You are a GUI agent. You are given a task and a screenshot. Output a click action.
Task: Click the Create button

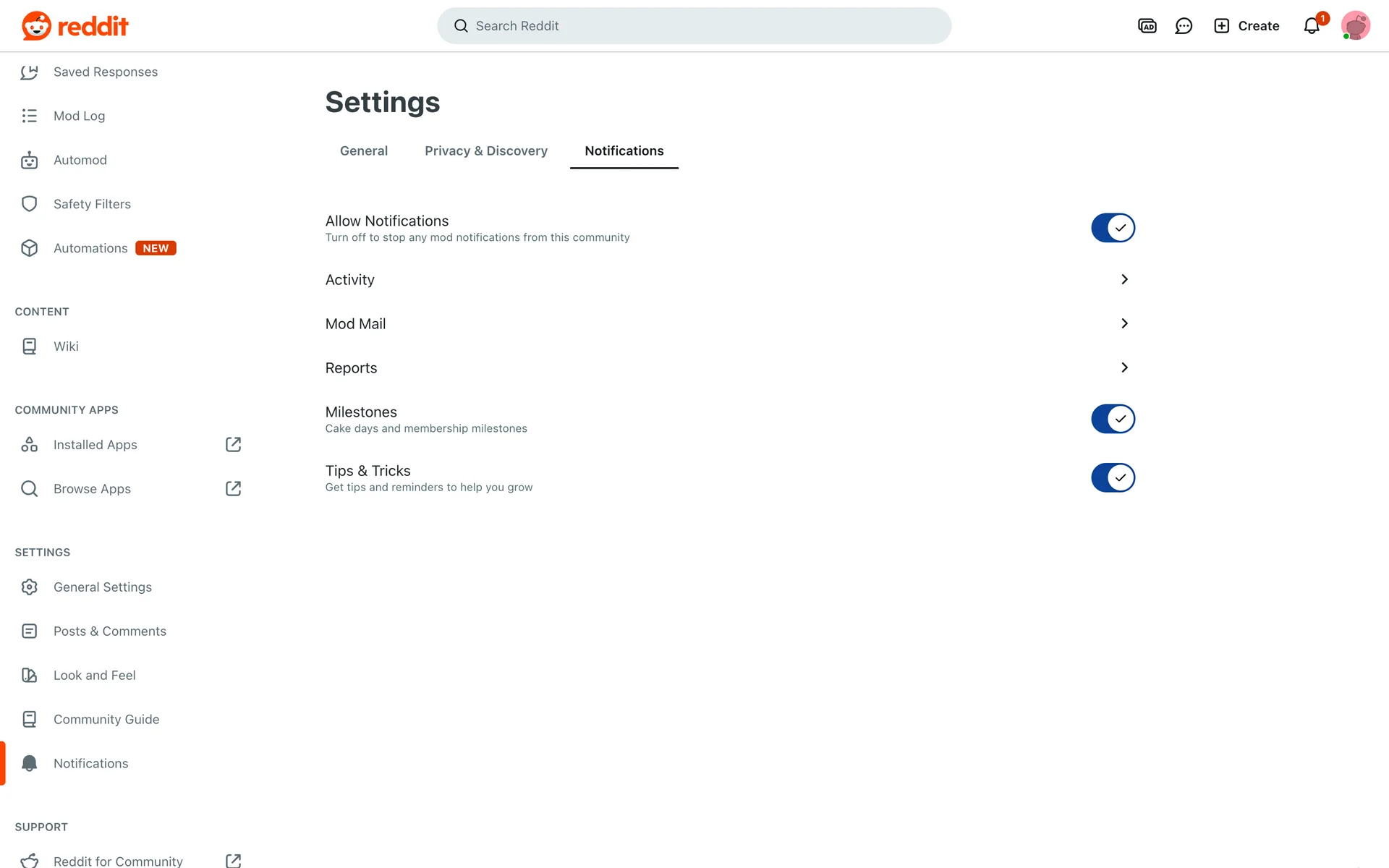(1246, 26)
